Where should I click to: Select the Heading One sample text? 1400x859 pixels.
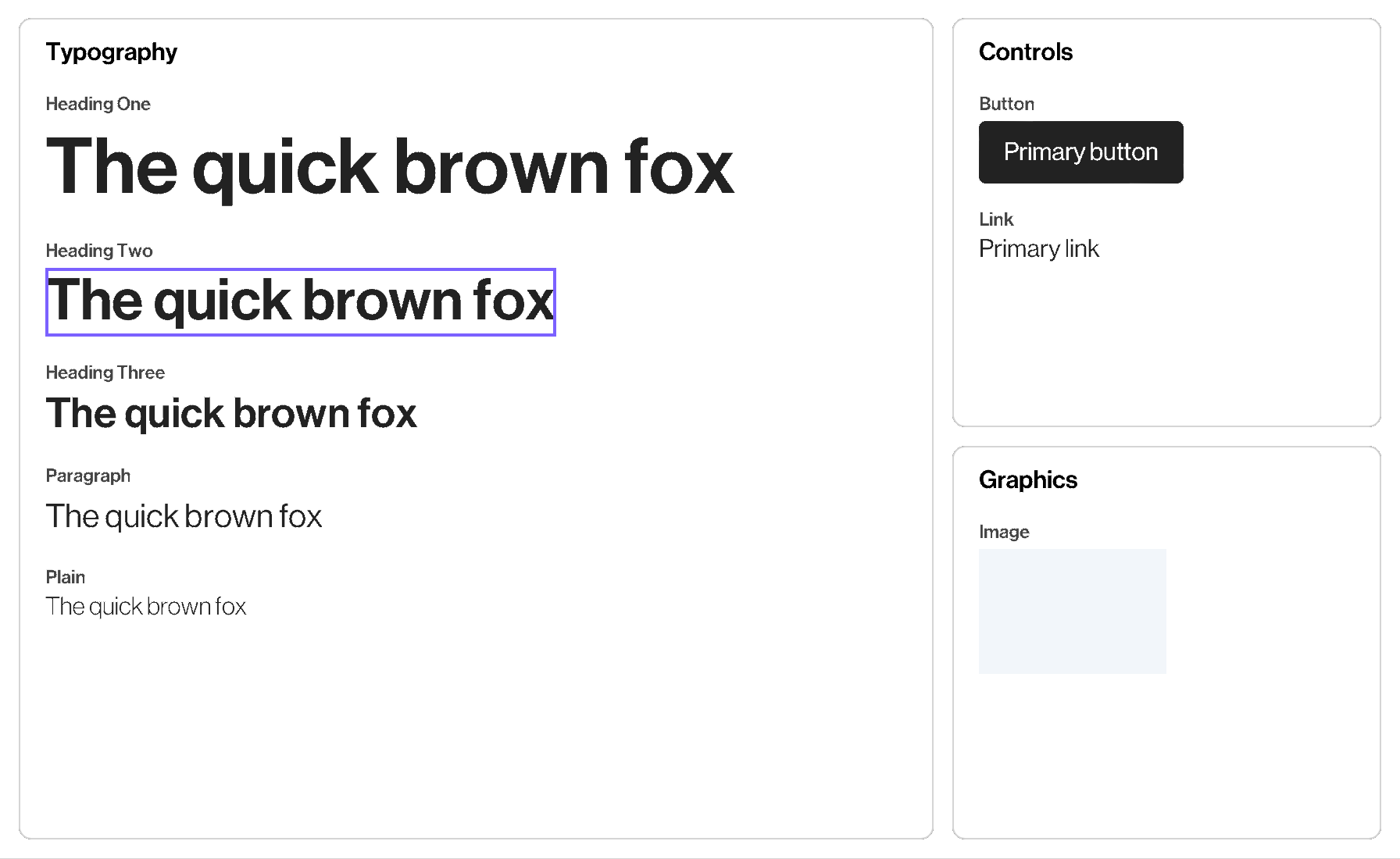click(x=389, y=167)
